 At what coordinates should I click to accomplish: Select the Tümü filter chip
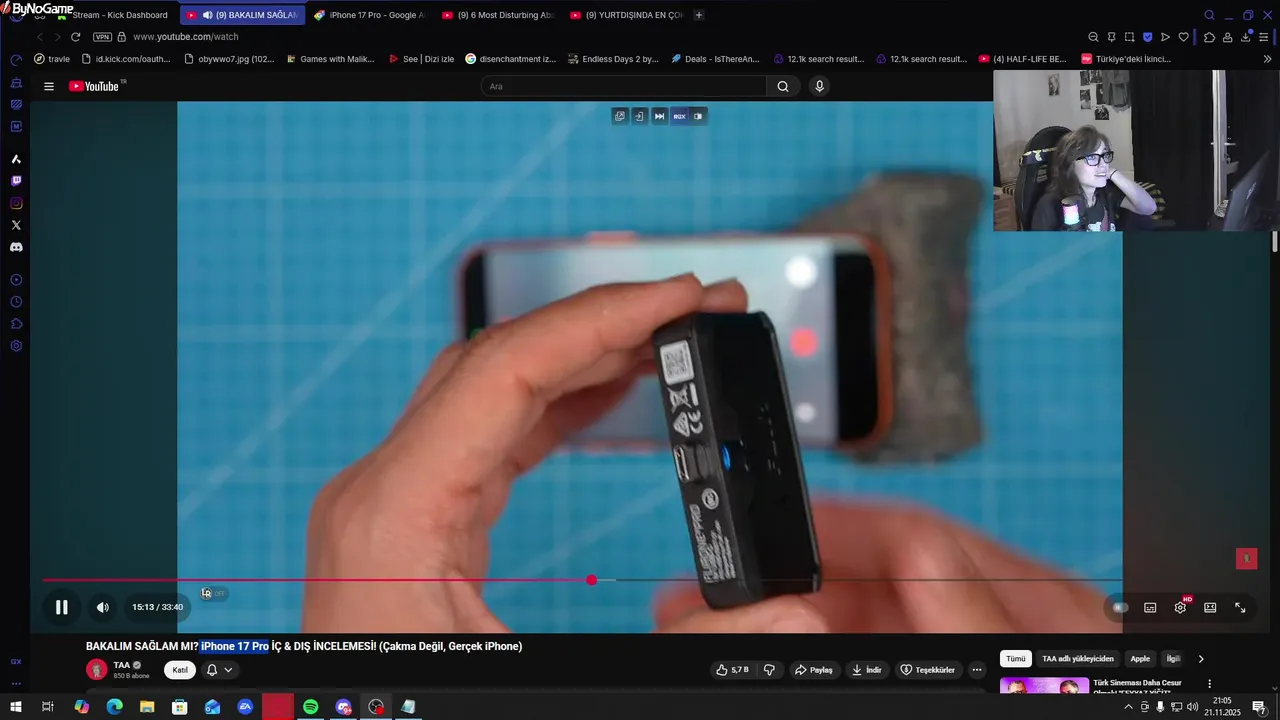[x=1015, y=659]
